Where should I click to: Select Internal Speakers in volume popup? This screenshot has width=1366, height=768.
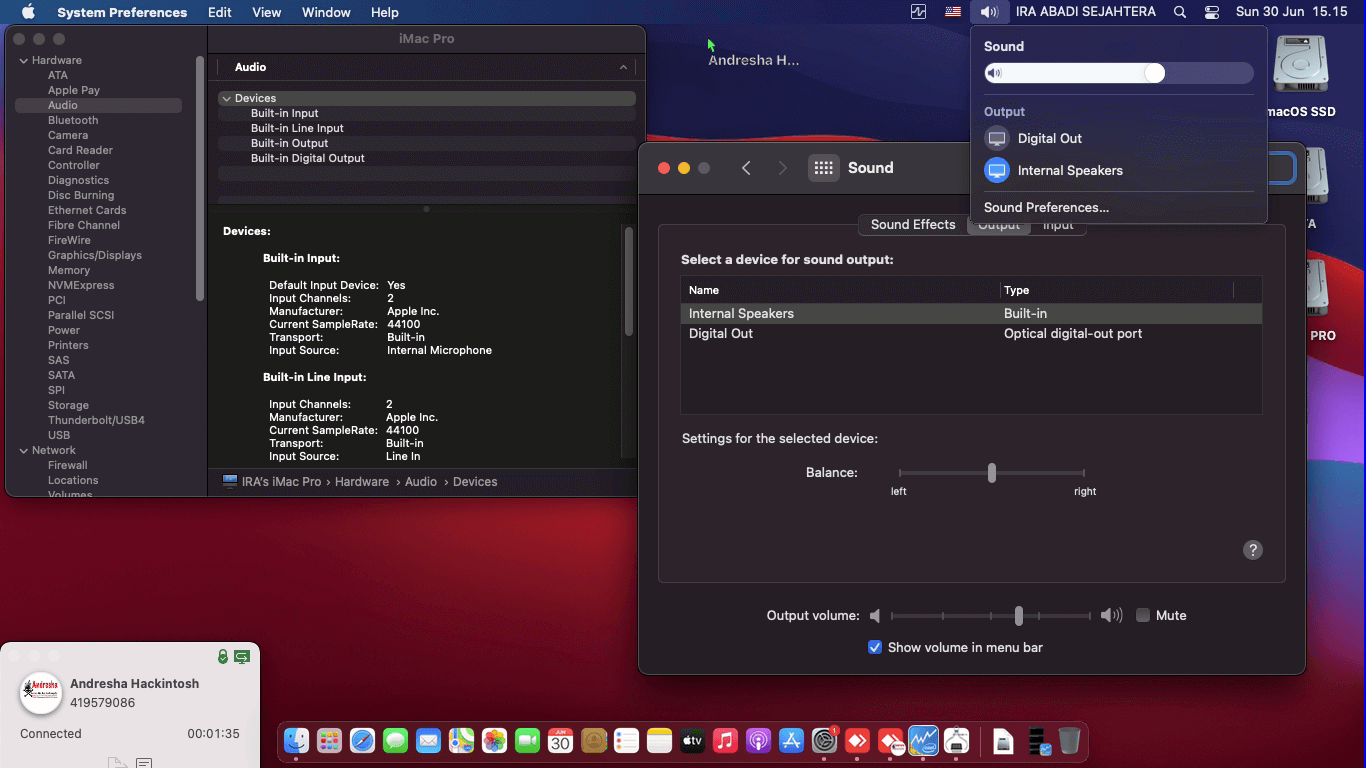(x=1118, y=170)
